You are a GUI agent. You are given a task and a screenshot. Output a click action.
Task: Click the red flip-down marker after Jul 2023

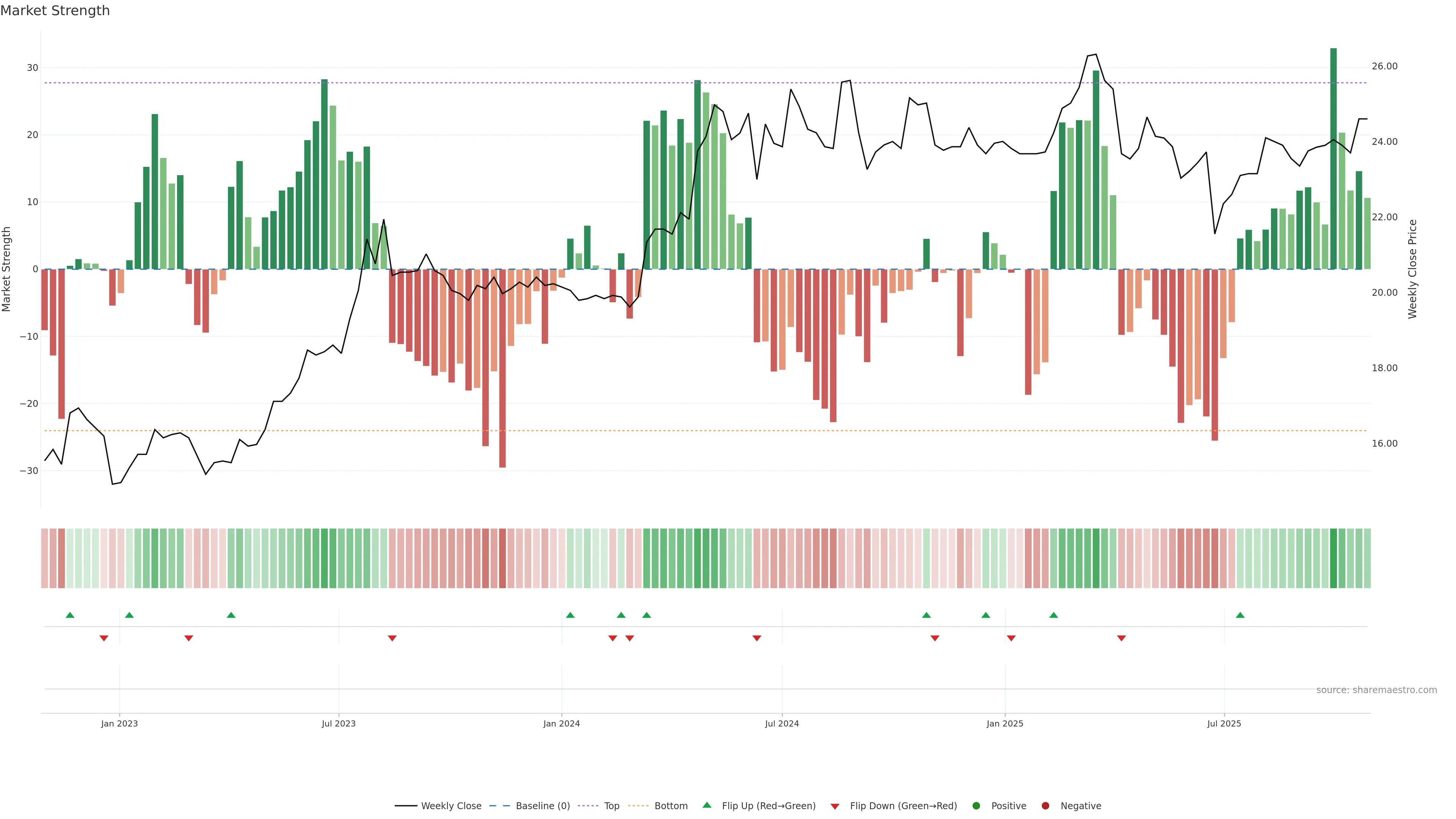pos(392,638)
